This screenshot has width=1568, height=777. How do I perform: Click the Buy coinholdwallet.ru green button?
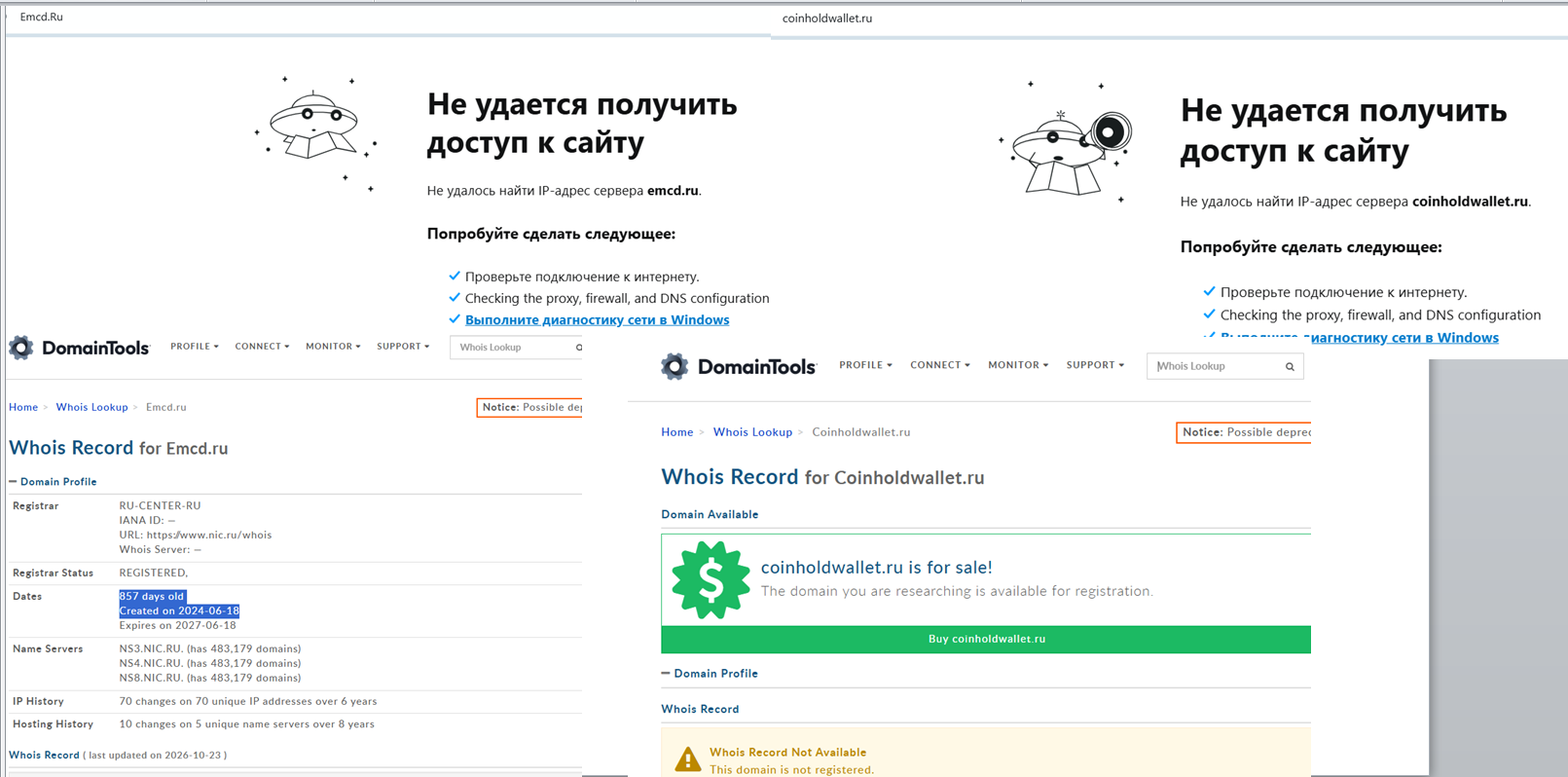pos(986,639)
